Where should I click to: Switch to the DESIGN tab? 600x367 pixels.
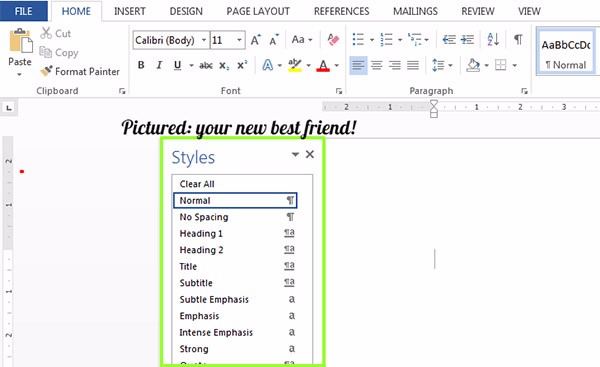(186, 11)
